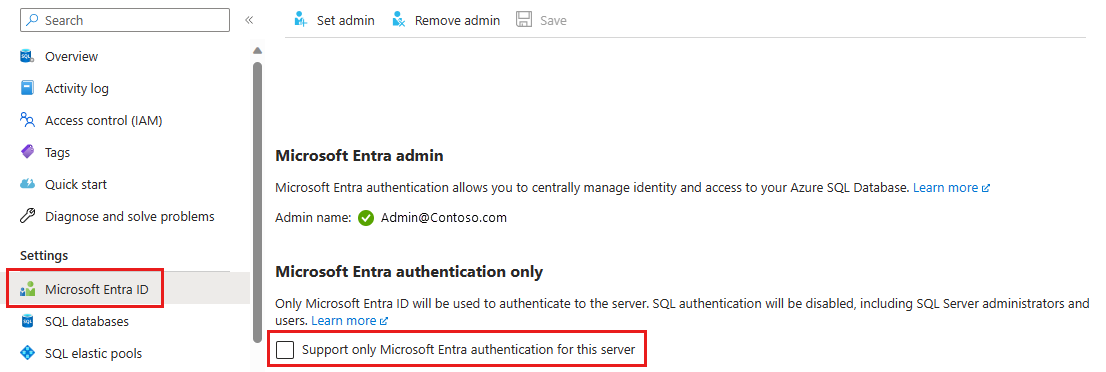Collapse the sidebar with double chevron

pos(249,20)
